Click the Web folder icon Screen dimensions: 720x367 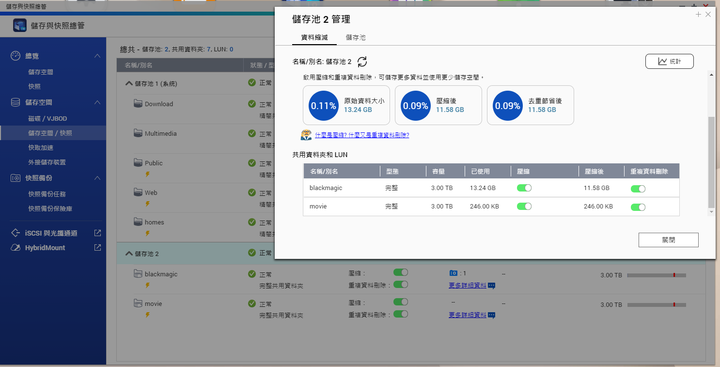[138, 192]
